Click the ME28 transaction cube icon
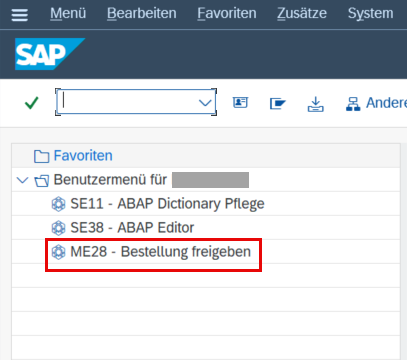The image size is (407, 360). 58,252
